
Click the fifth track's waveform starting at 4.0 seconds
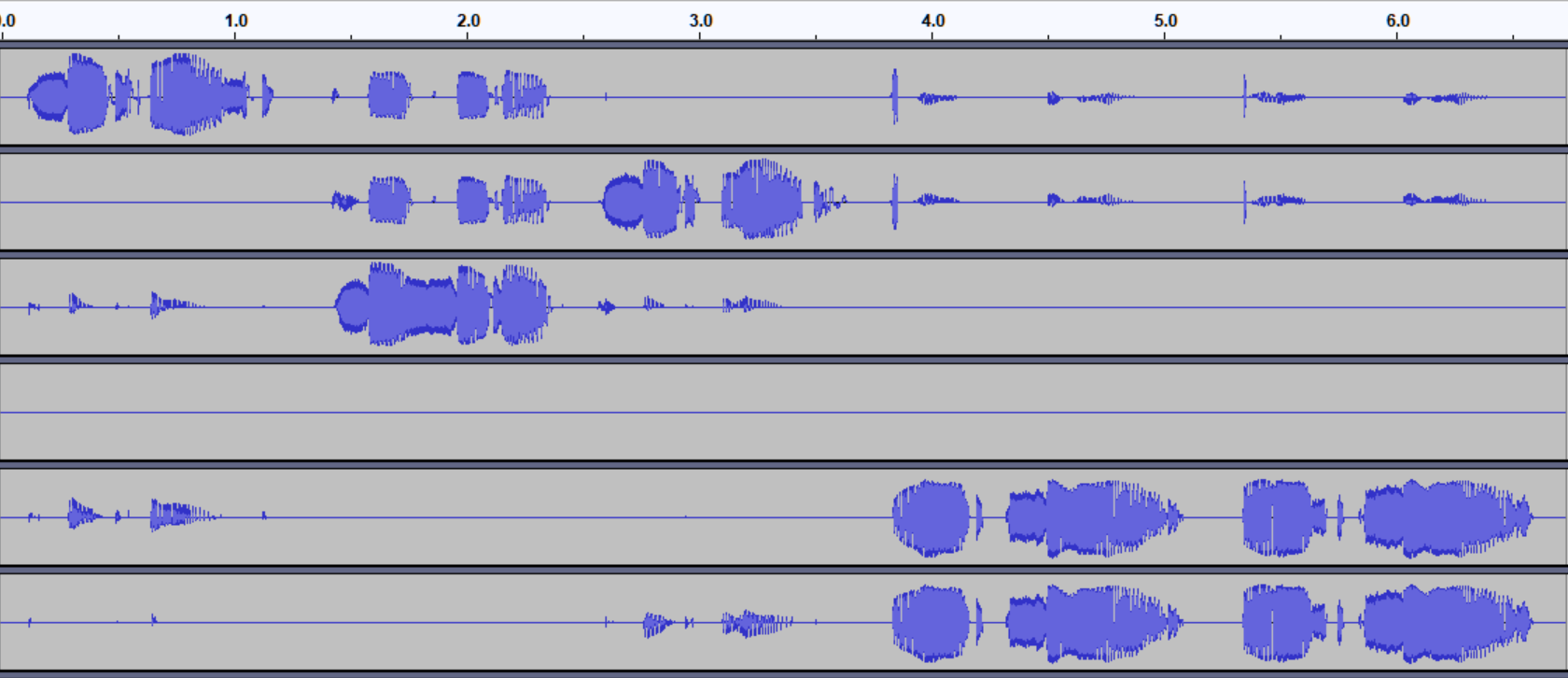tap(931, 518)
